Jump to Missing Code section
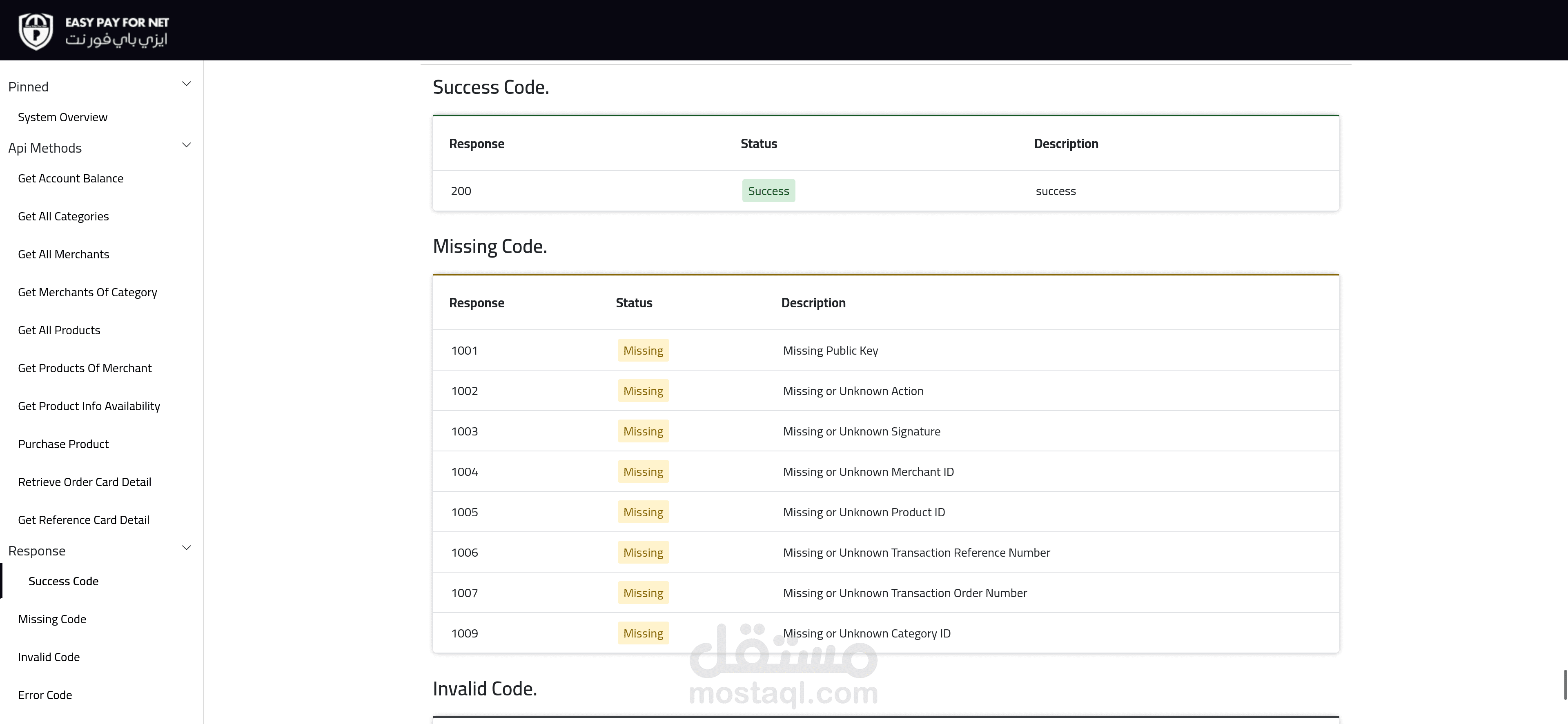Viewport: 1568px width, 724px height. 52,620
